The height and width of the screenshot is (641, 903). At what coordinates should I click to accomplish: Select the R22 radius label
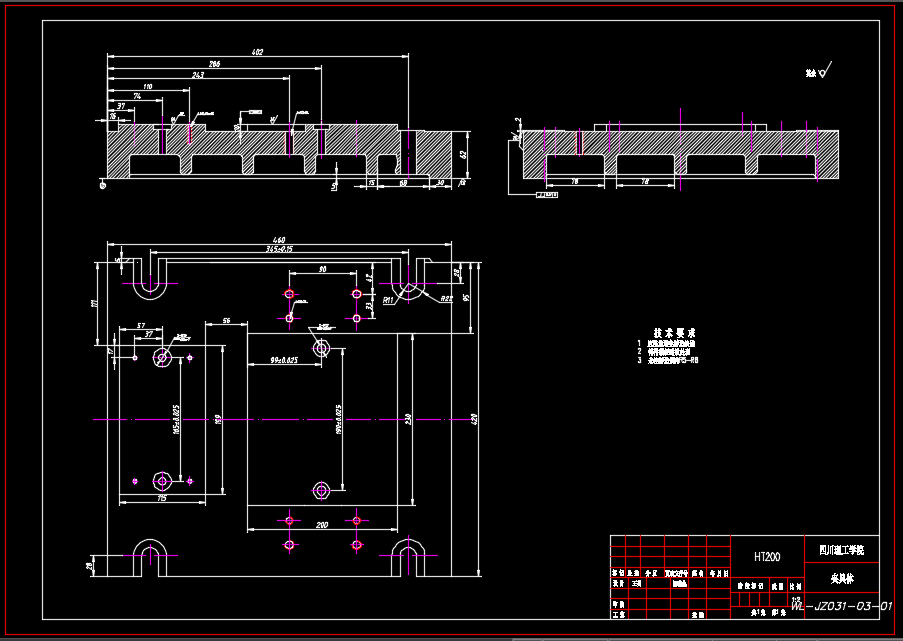pos(446,299)
